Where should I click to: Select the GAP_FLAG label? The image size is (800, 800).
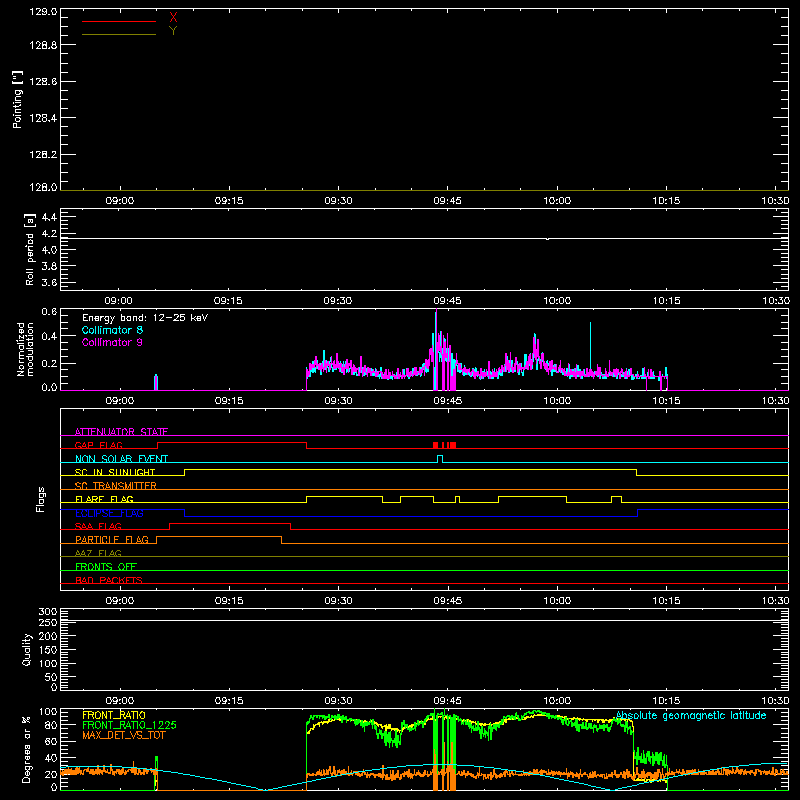(x=98, y=445)
